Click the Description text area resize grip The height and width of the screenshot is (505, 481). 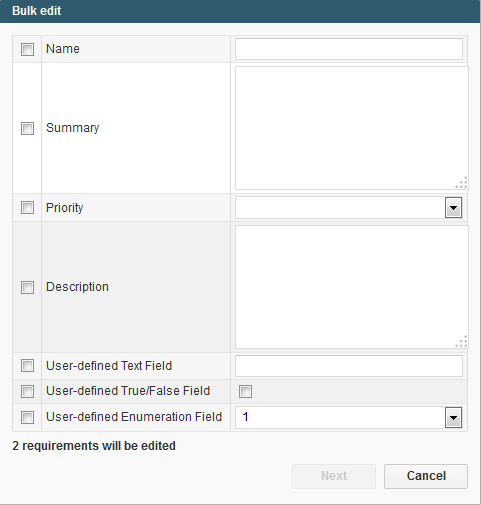pos(462,342)
